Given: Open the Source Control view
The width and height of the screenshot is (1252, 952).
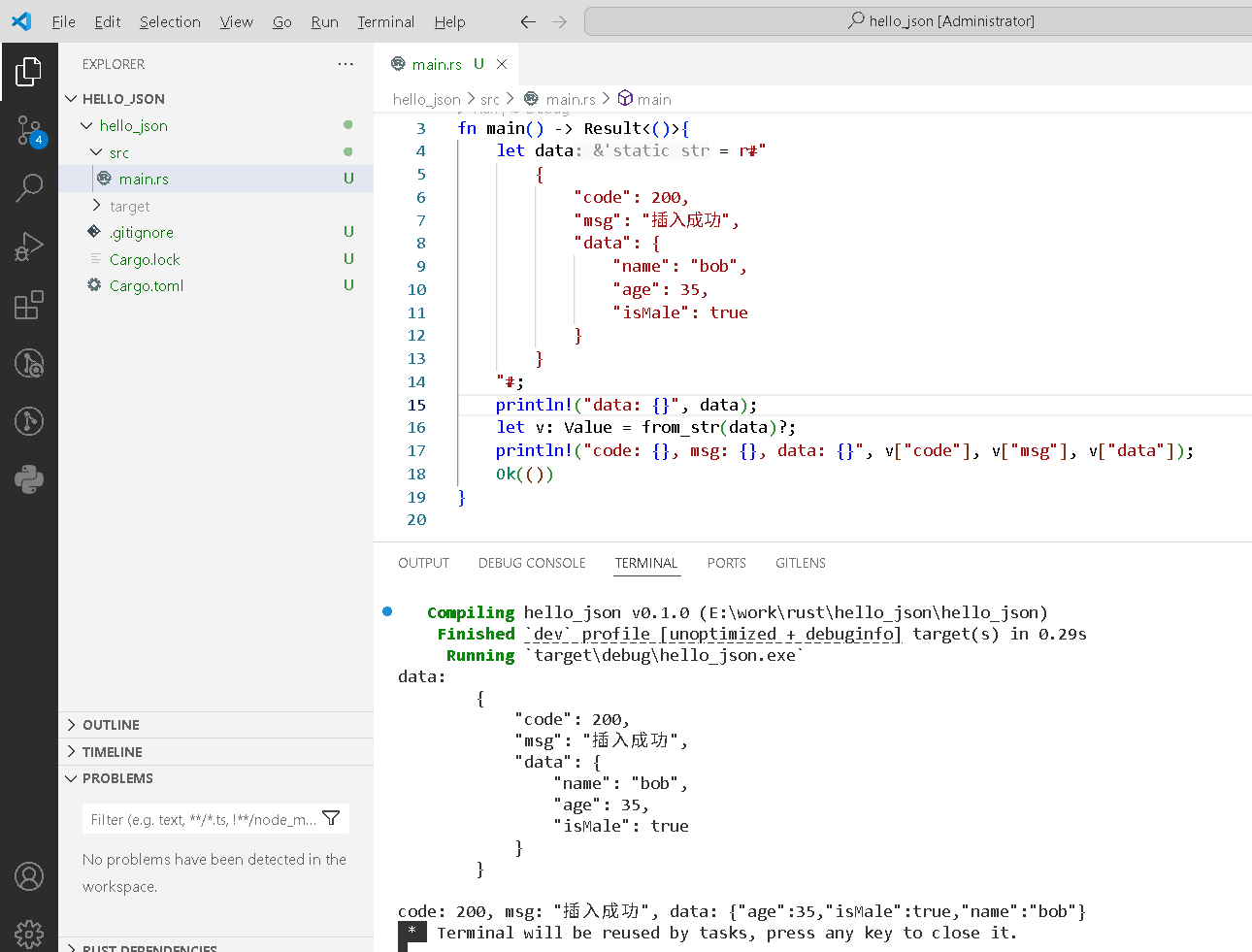Looking at the screenshot, I should [29, 130].
